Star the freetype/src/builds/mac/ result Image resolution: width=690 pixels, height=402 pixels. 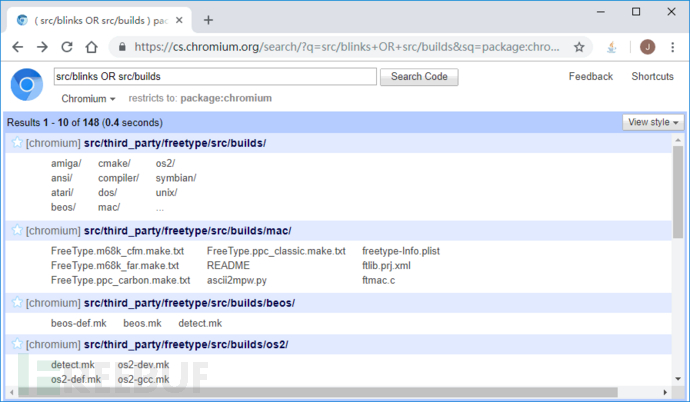tap(17, 230)
